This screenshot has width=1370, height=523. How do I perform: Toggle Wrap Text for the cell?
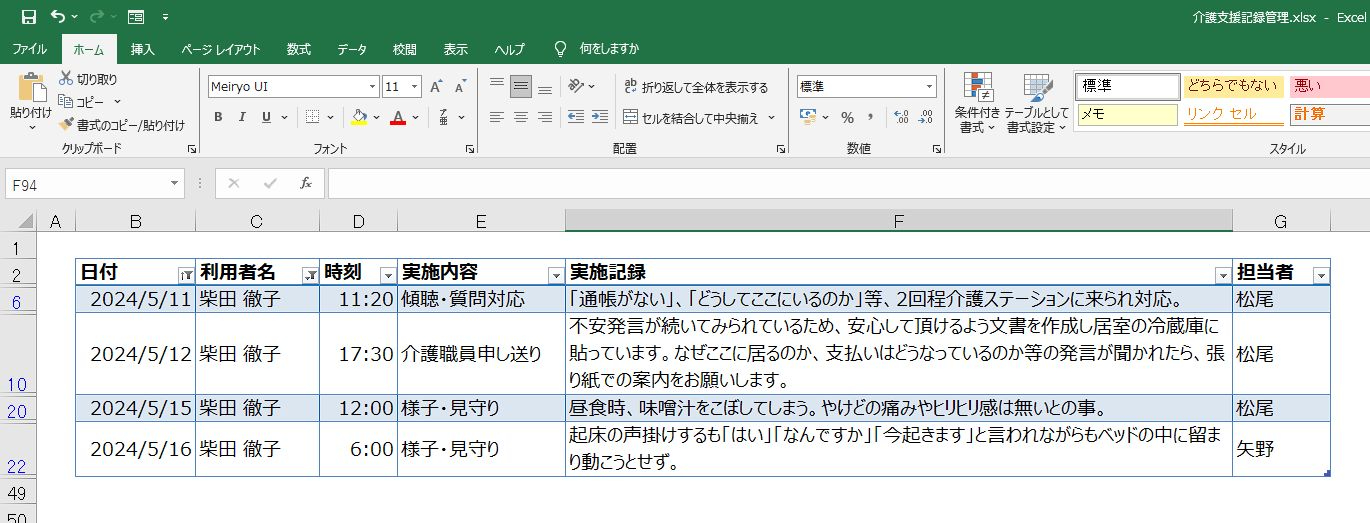[696, 87]
